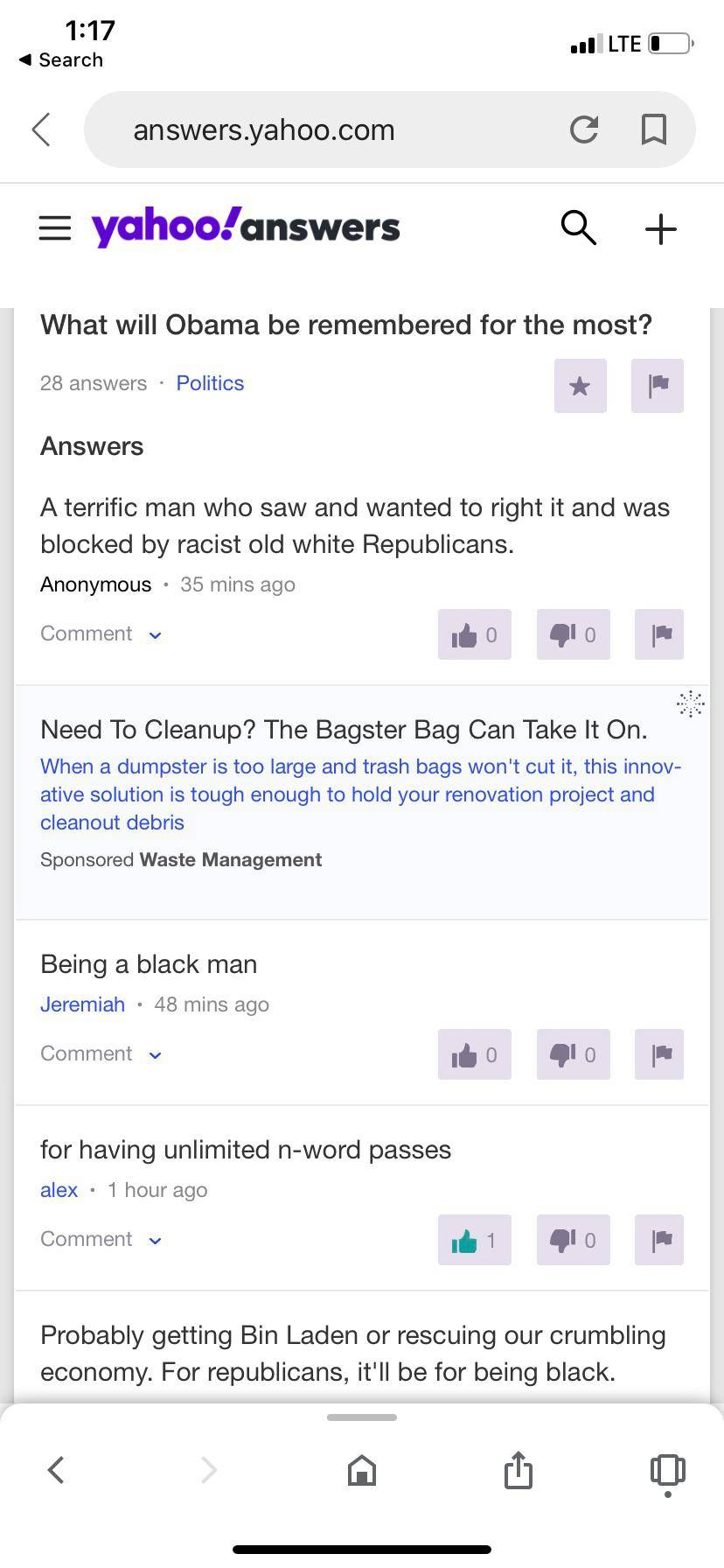724x1568 pixels.
Task: Reload the page with the refresh icon
Action: tap(583, 129)
